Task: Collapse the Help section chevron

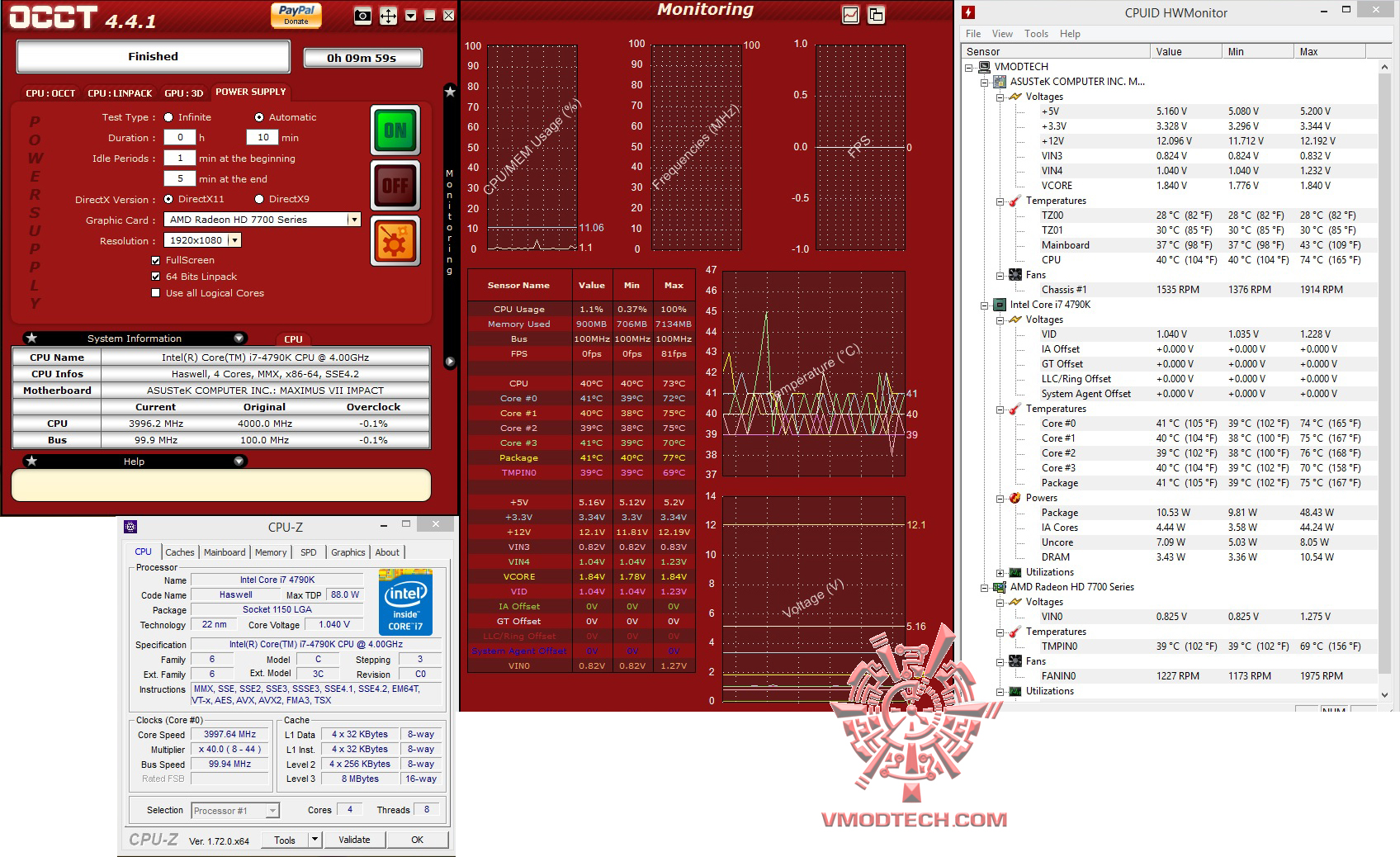Action: point(239,461)
